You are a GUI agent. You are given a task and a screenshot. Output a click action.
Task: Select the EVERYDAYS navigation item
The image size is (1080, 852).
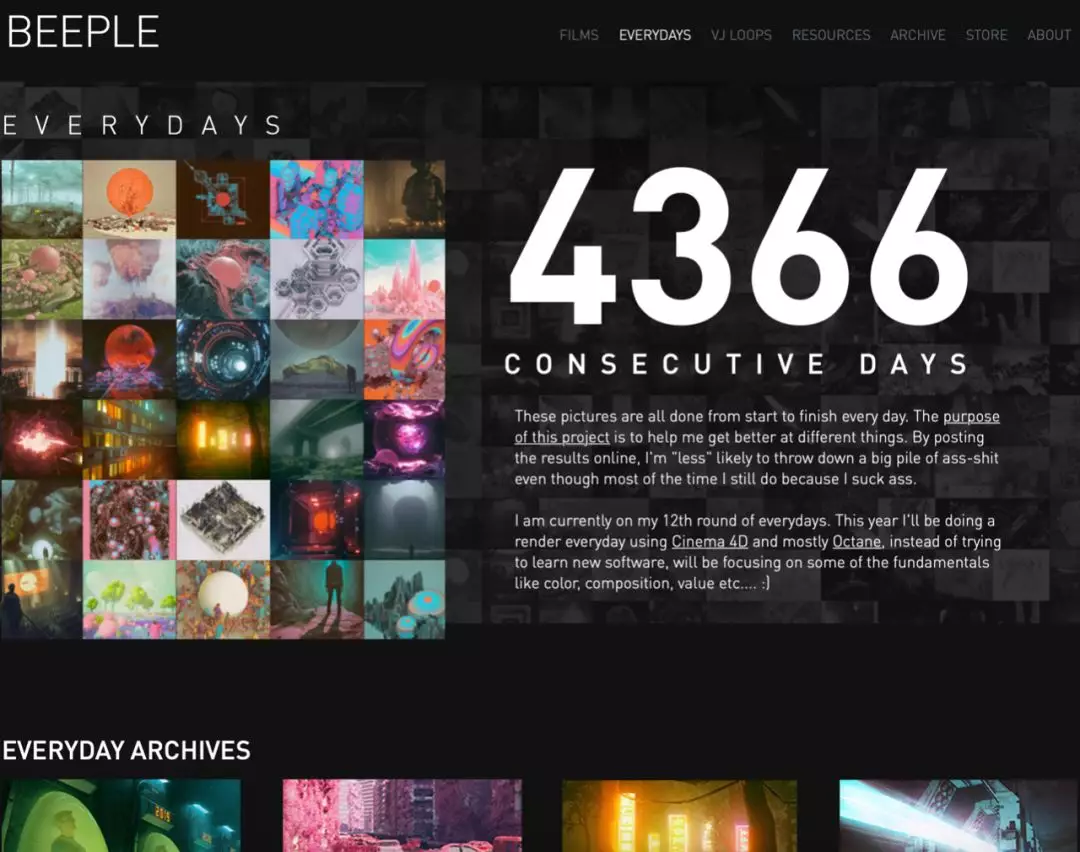point(654,35)
